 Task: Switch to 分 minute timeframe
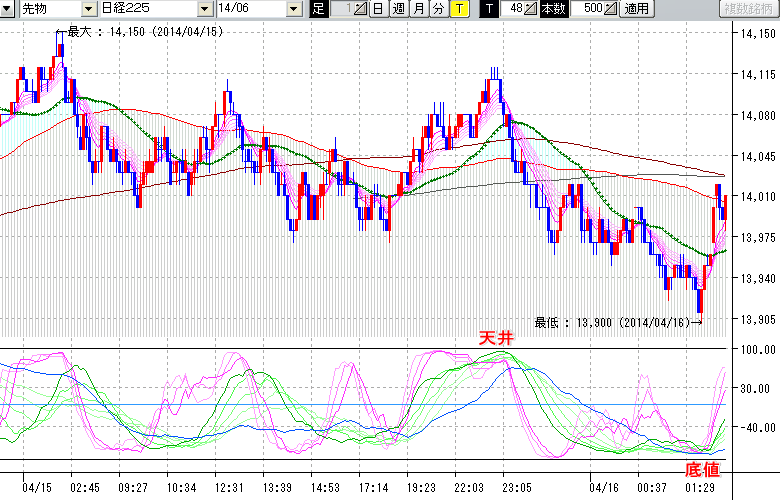pos(438,9)
